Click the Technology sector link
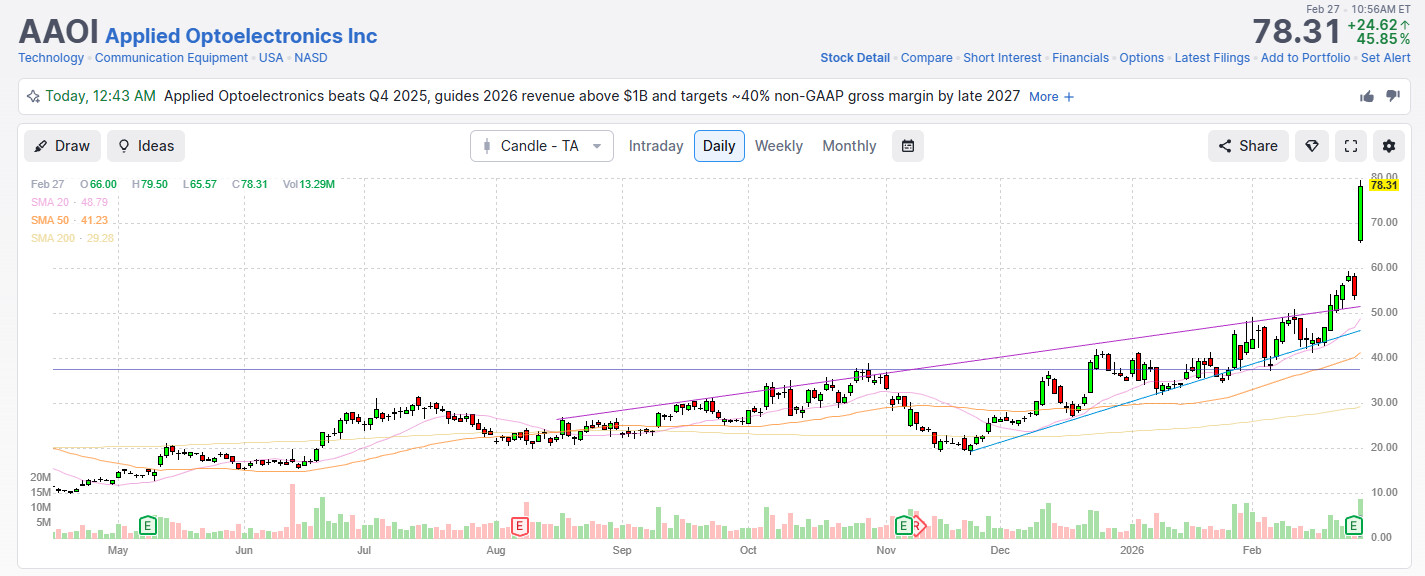 click(51, 58)
